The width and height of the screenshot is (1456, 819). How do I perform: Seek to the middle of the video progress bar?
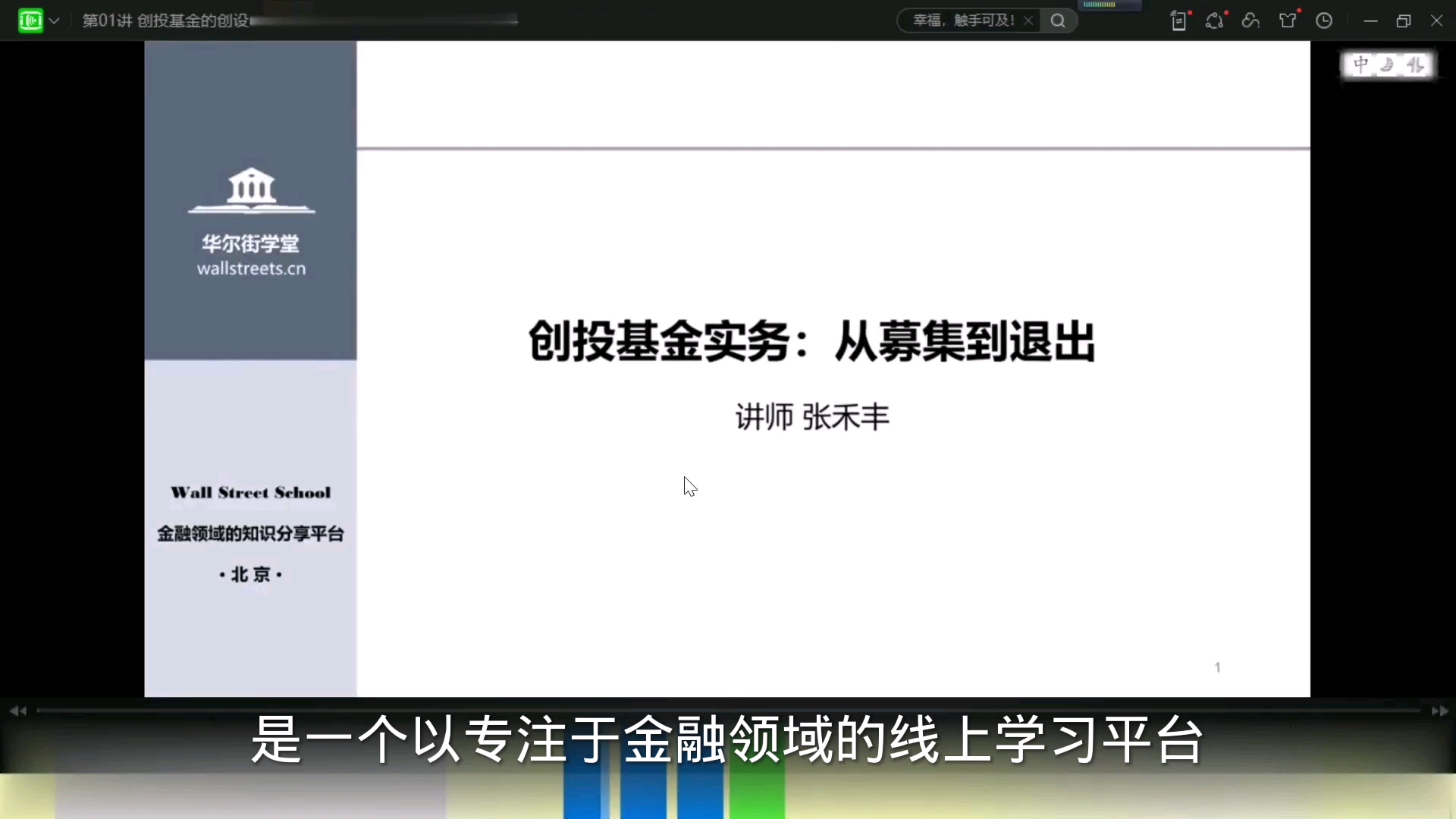pyautogui.click(x=728, y=711)
